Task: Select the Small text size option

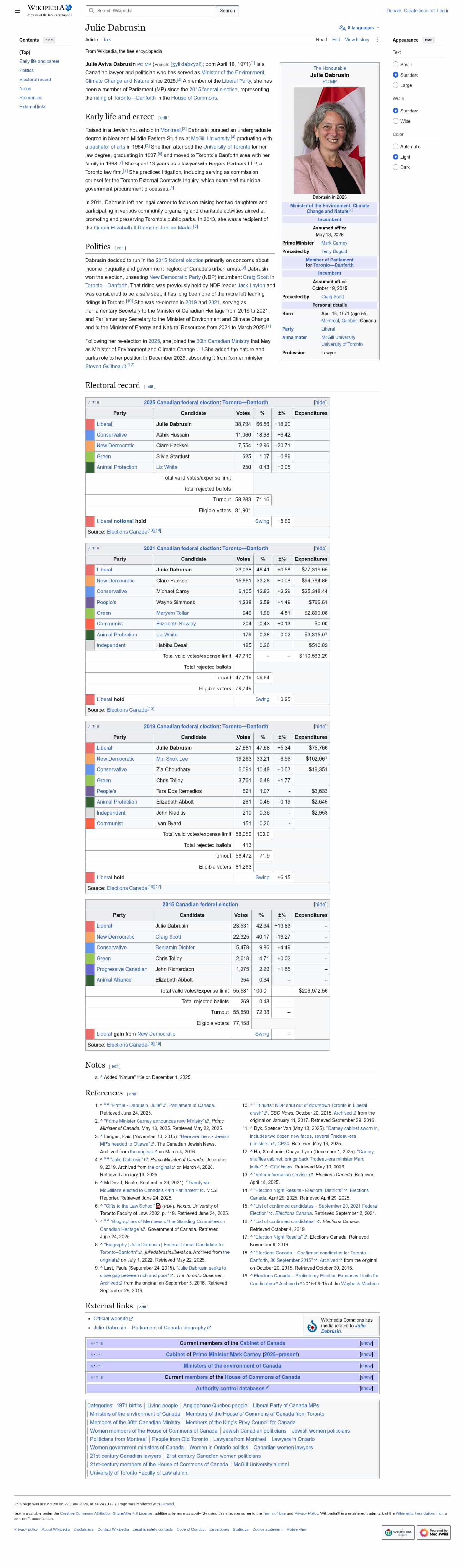Action: click(396, 65)
